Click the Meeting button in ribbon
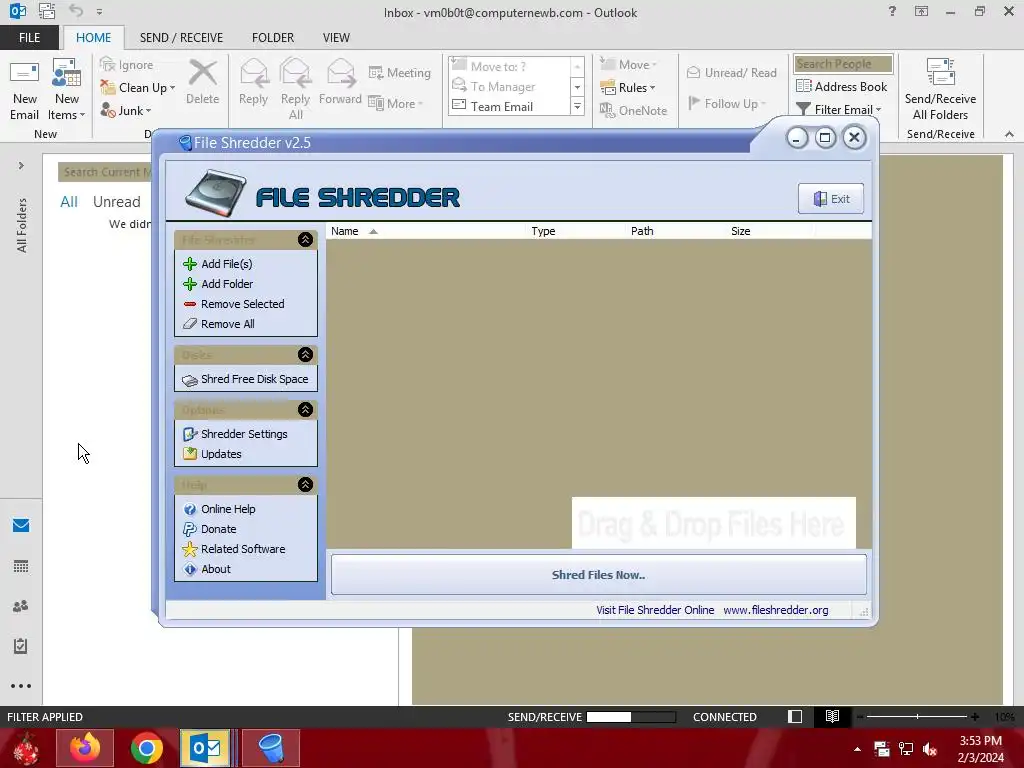Image resolution: width=1024 pixels, height=768 pixels. (400, 72)
